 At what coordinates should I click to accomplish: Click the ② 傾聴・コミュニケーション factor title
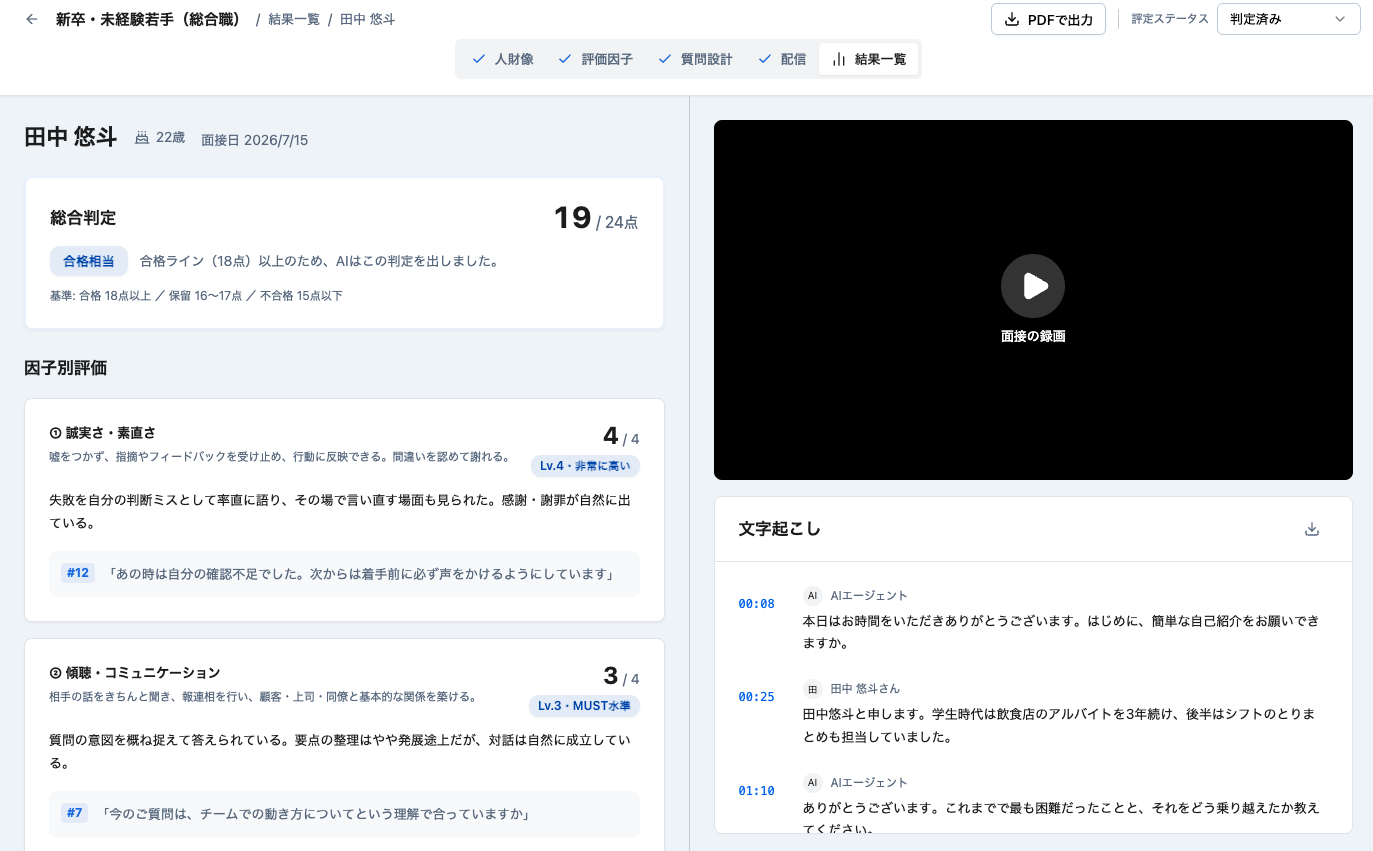point(135,673)
